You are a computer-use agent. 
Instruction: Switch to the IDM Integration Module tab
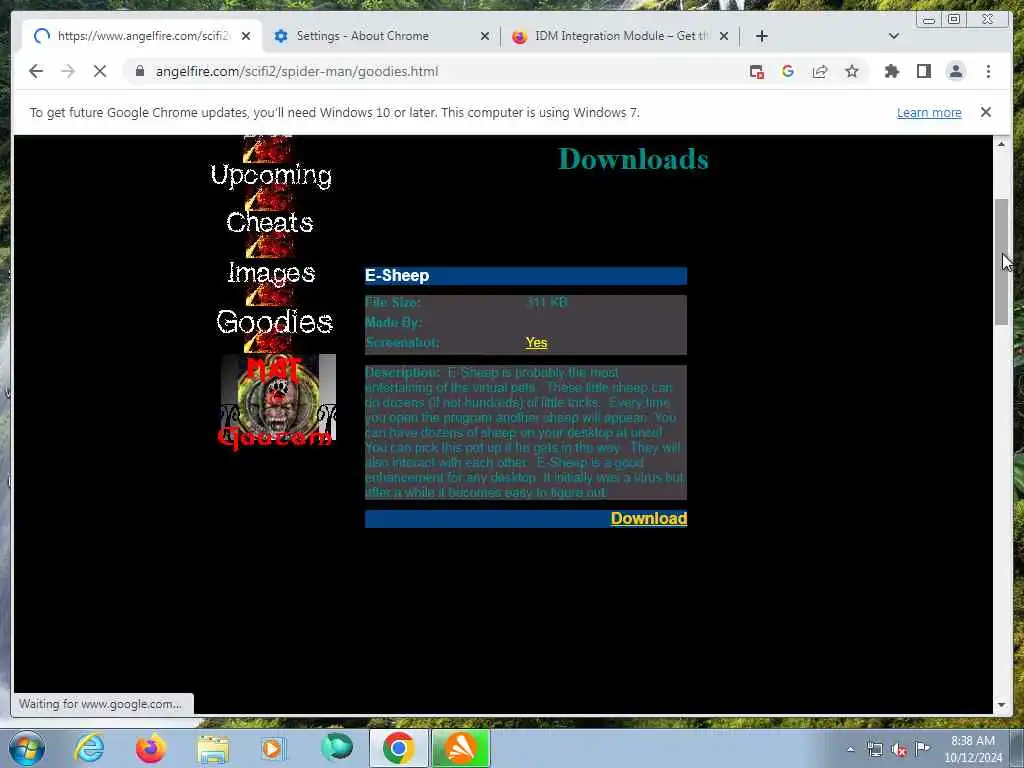(620, 36)
